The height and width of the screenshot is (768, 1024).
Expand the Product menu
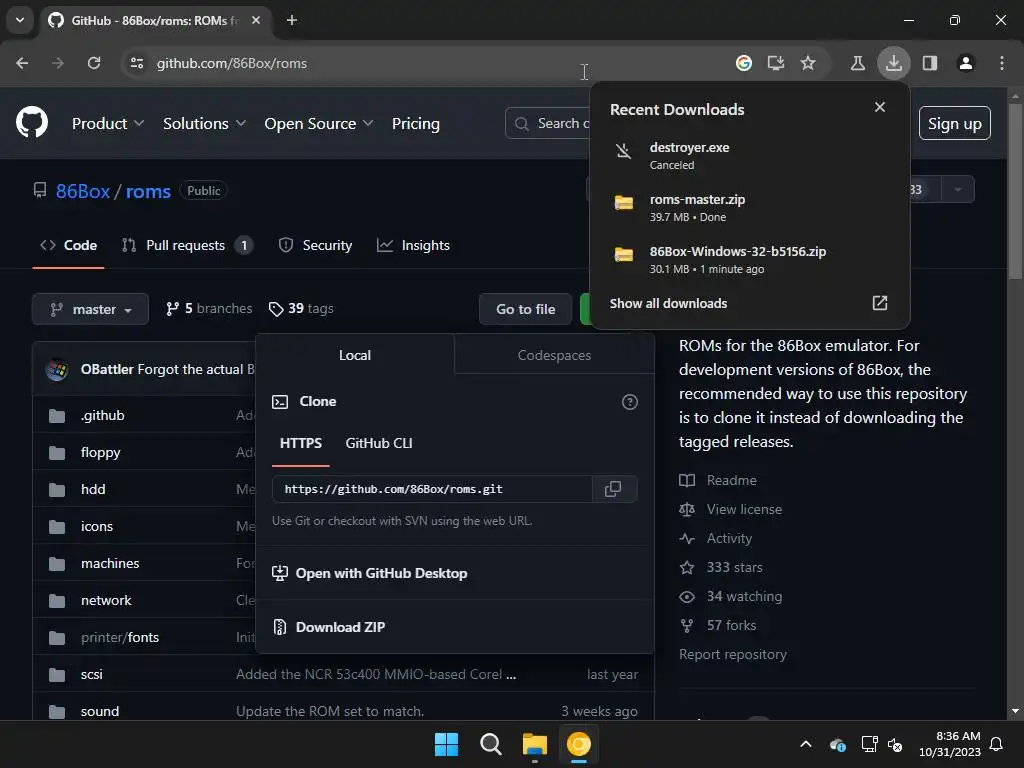pyautogui.click(x=108, y=123)
